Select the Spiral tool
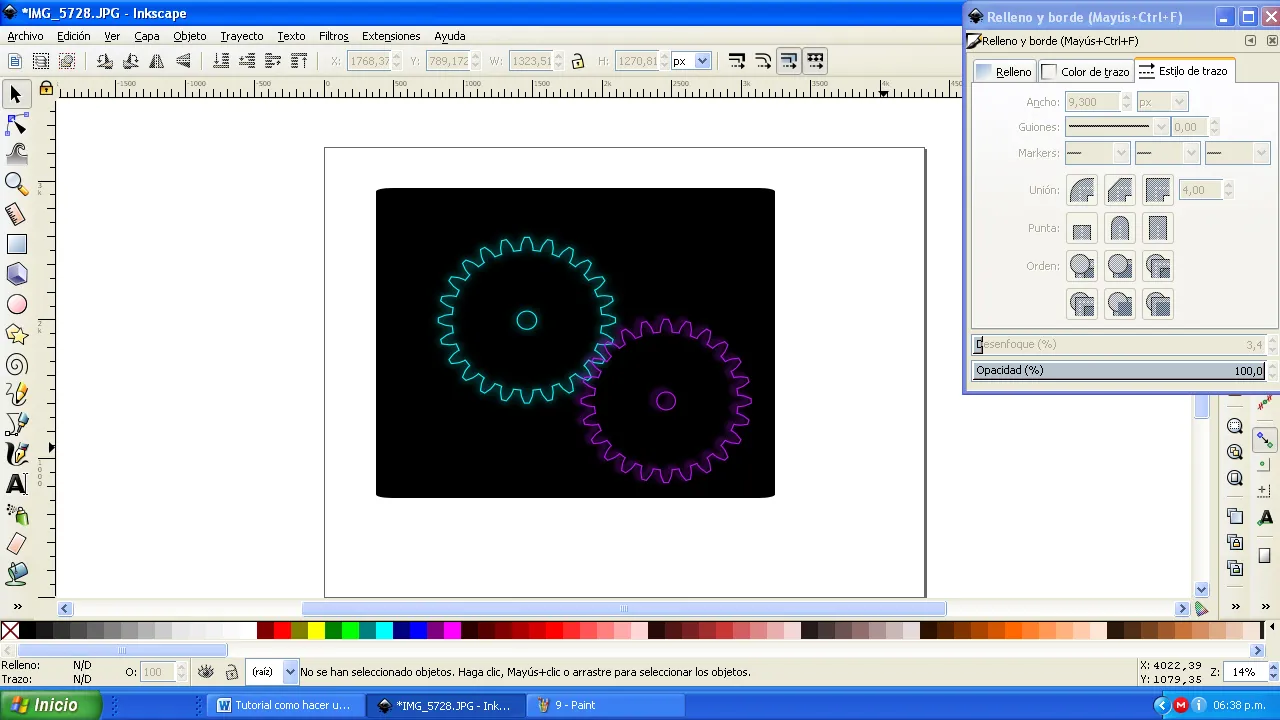The image size is (1280, 720). [16, 364]
